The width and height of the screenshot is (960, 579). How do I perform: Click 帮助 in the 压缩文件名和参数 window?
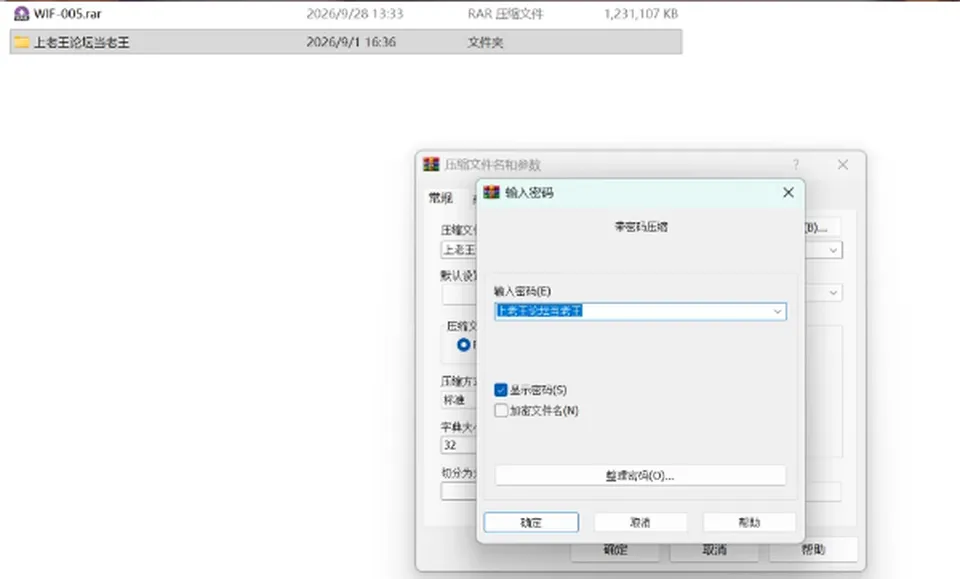[x=813, y=550]
